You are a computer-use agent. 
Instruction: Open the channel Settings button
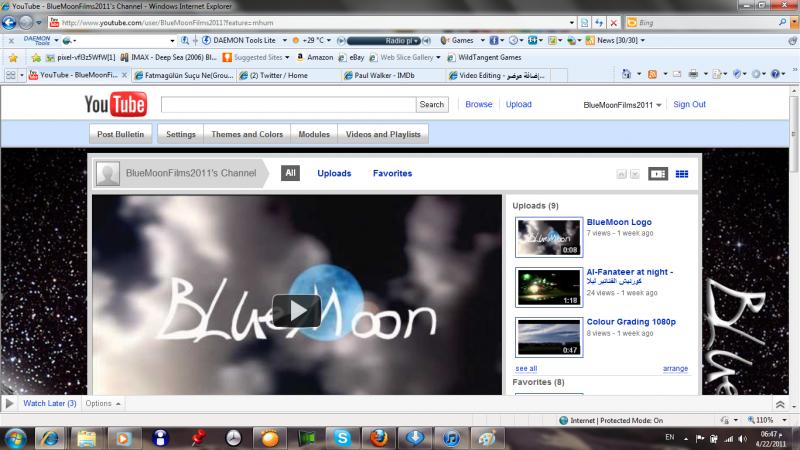tap(181, 134)
